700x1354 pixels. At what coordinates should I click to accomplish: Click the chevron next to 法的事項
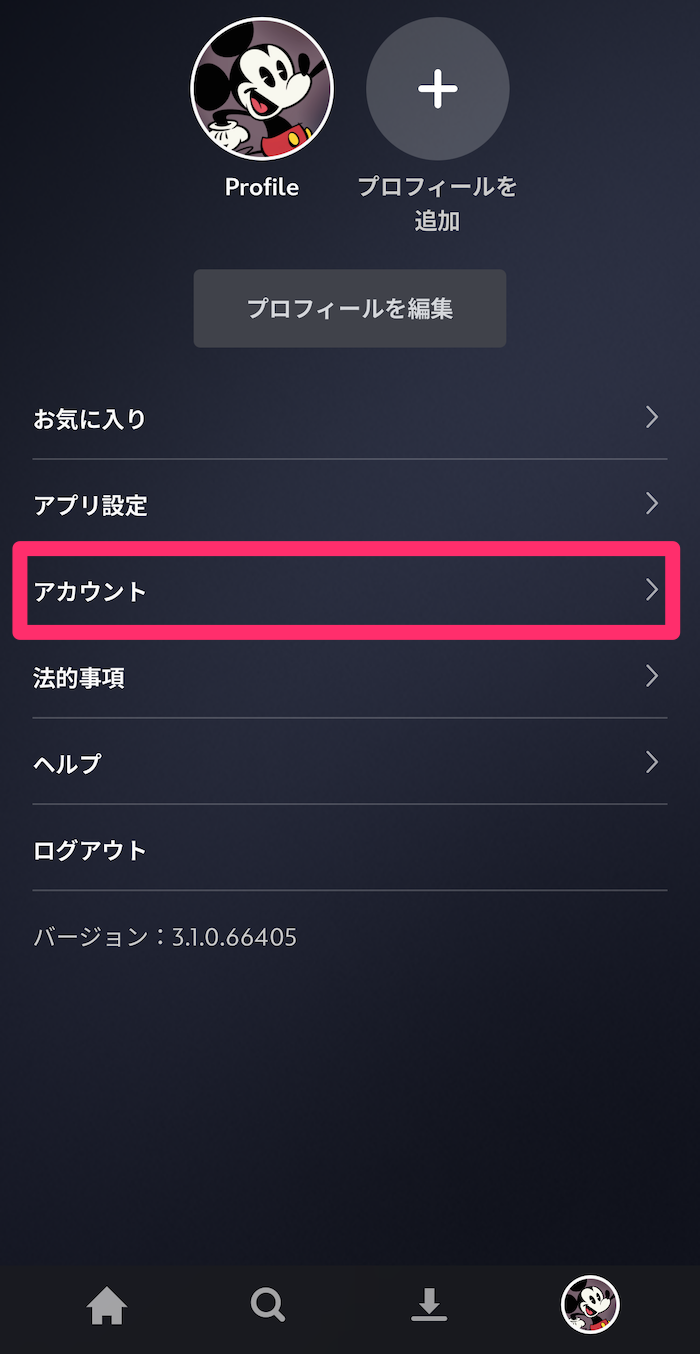652,676
